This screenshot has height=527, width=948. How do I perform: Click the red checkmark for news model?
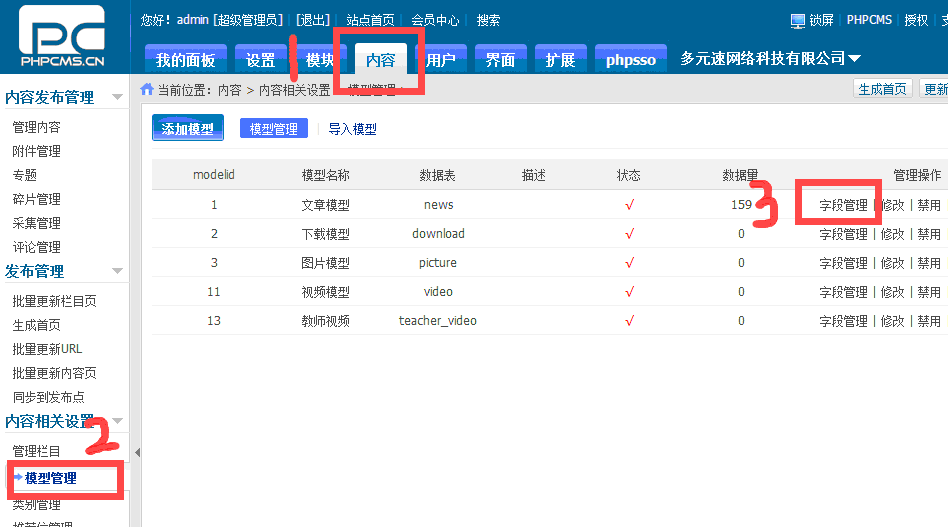click(629, 205)
